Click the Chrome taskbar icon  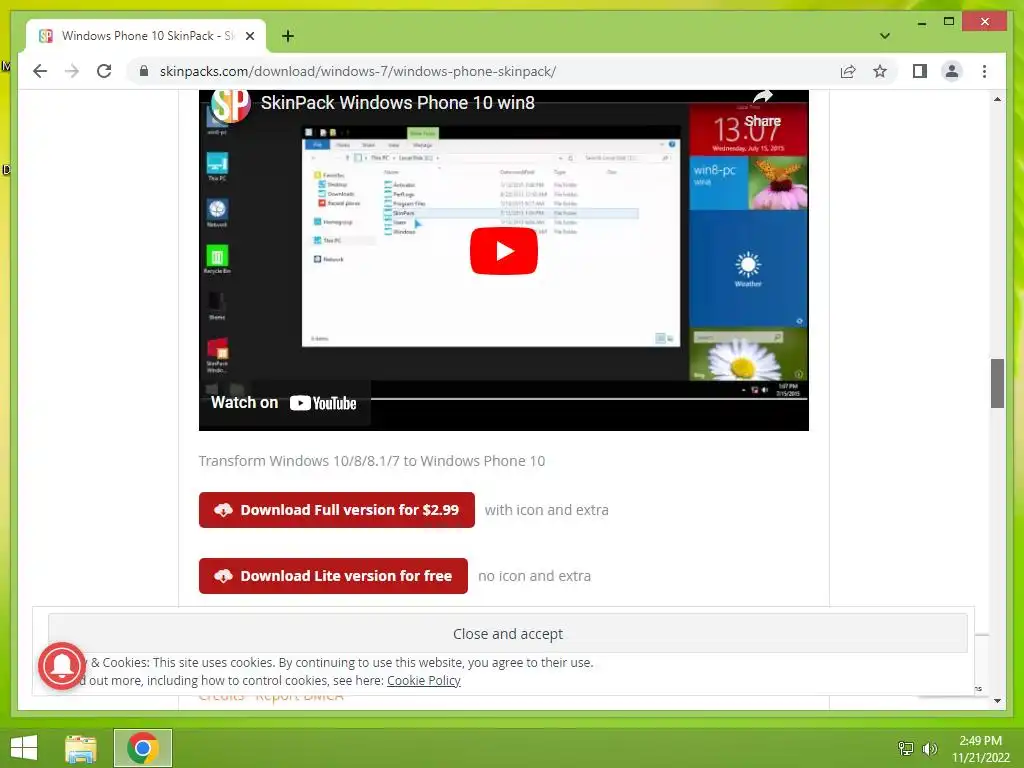(x=143, y=748)
